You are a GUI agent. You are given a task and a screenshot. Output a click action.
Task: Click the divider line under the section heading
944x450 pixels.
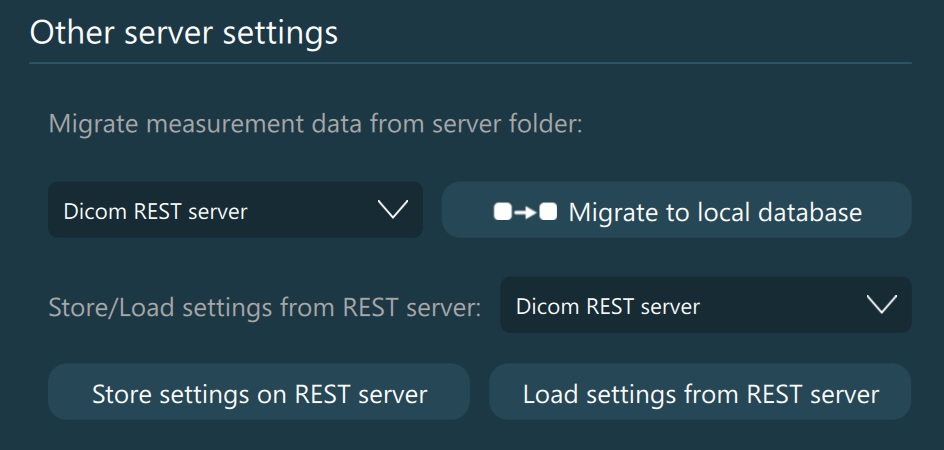pos(470,63)
